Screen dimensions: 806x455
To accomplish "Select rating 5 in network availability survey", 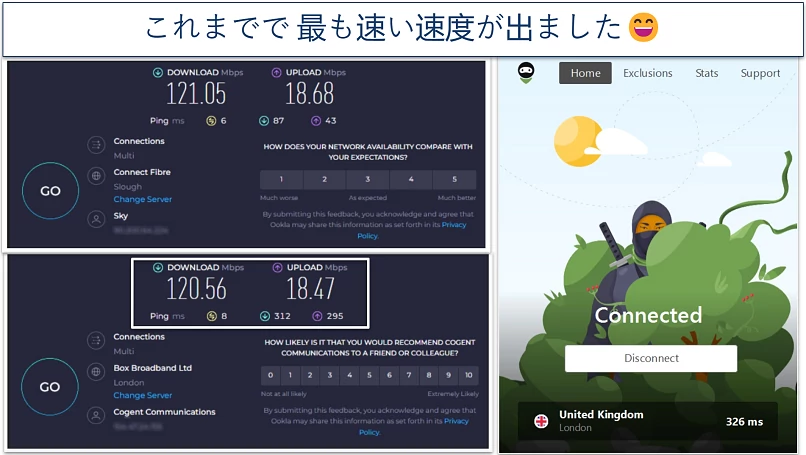I will click(454, 179).
